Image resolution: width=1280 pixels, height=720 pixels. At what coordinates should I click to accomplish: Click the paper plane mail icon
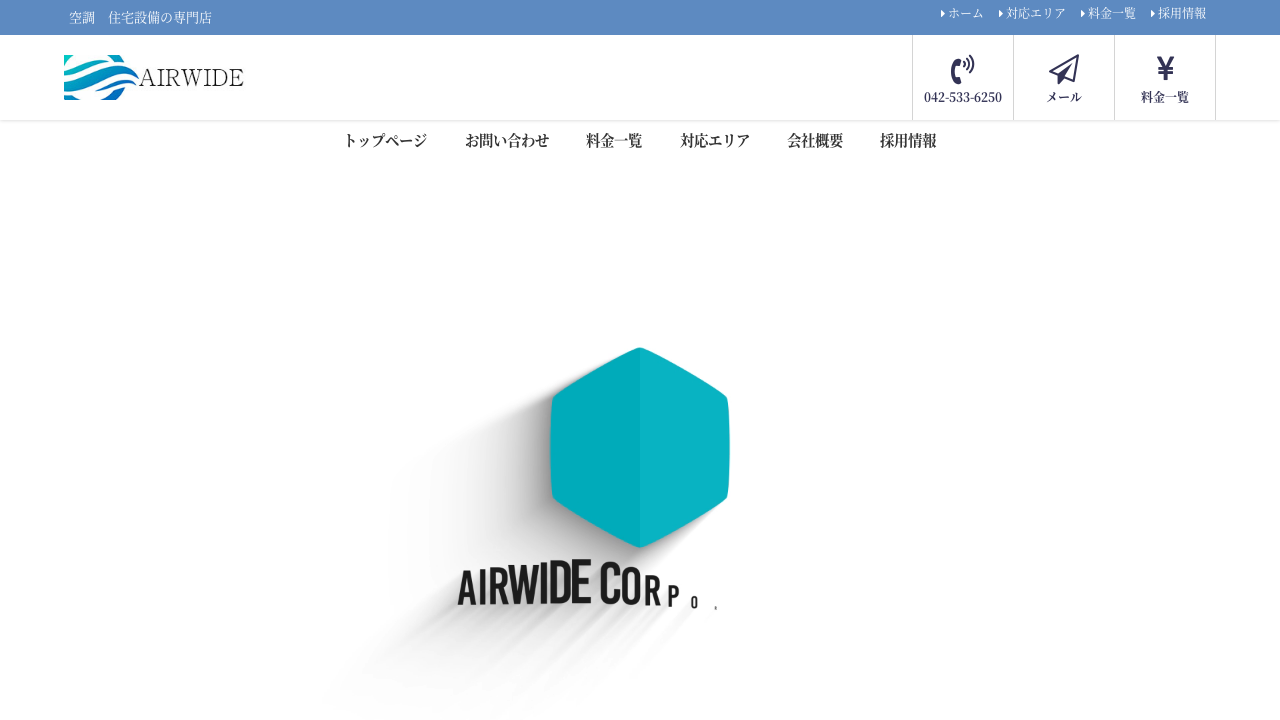coord(1064,69)
